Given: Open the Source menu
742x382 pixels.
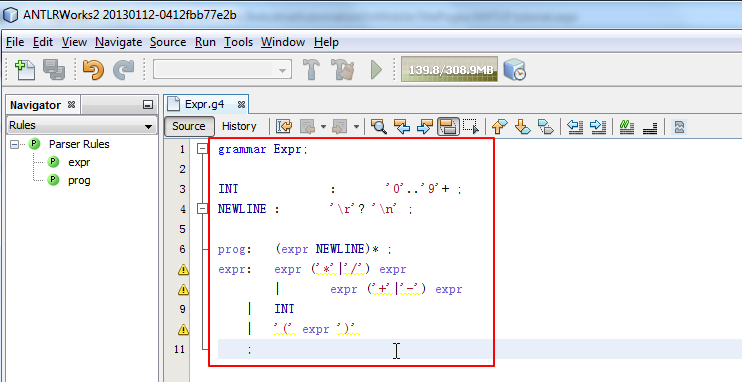Looking at the screenshot, I should pos(168,42).
